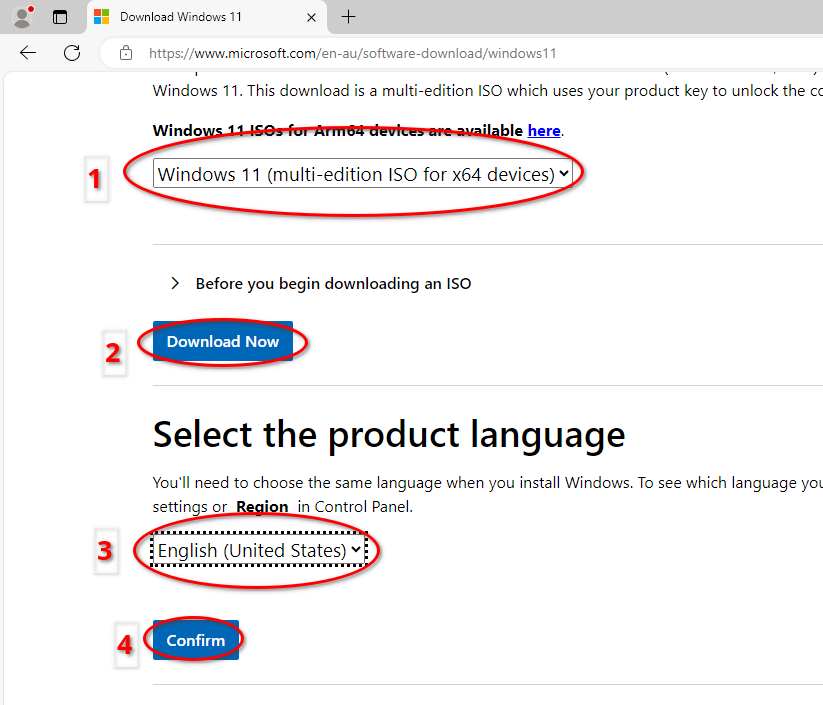Viewport: 823px width, 705px height.
Task: Open a new tab with plus icon
Action: pos(348,17)
